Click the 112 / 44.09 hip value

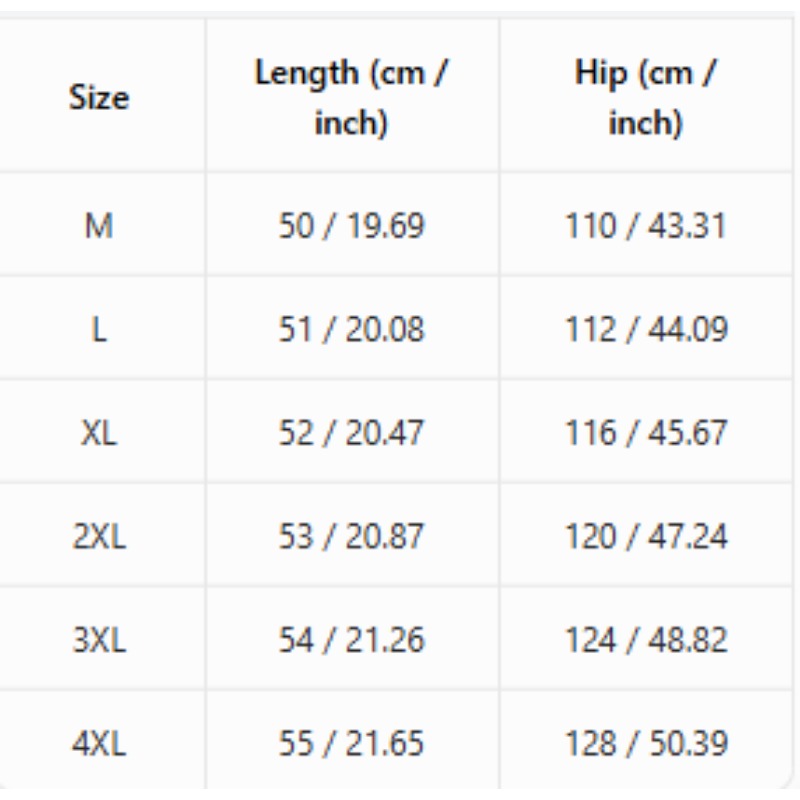[x=646, y=329]
